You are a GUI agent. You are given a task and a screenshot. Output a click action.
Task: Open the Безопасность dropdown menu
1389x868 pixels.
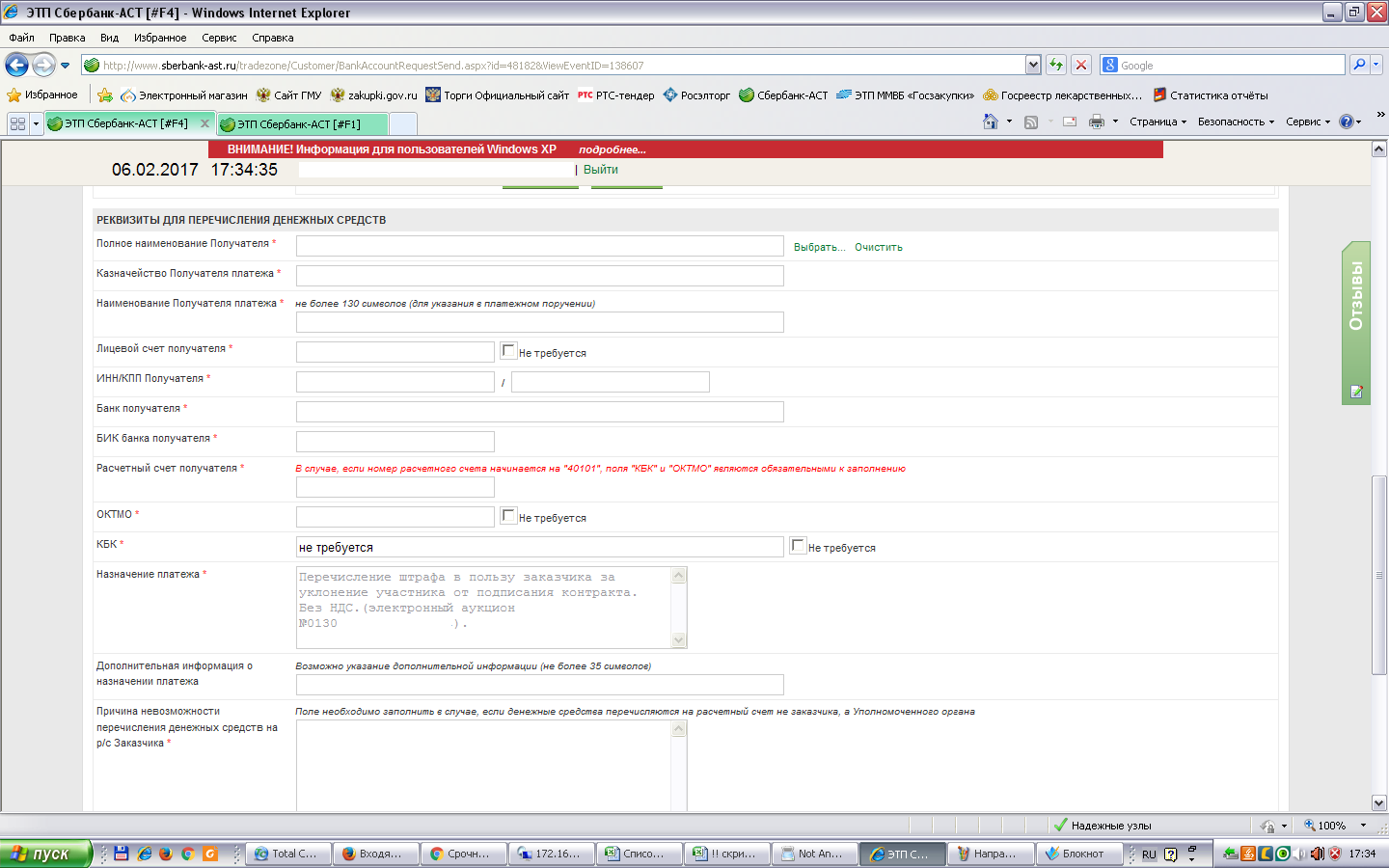[1236, 122]
